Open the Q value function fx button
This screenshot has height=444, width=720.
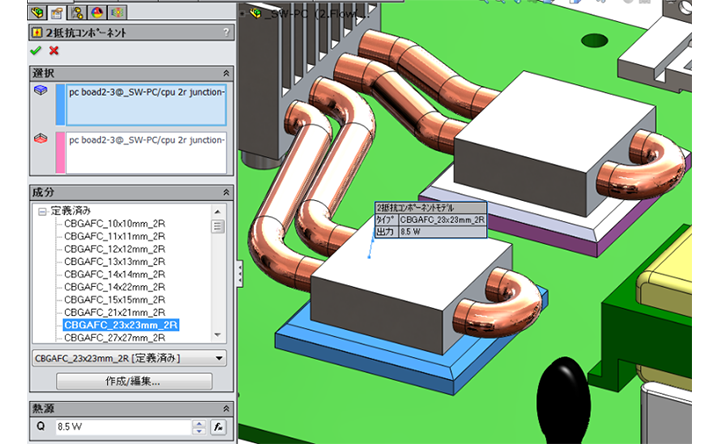(x=218, y=427)
